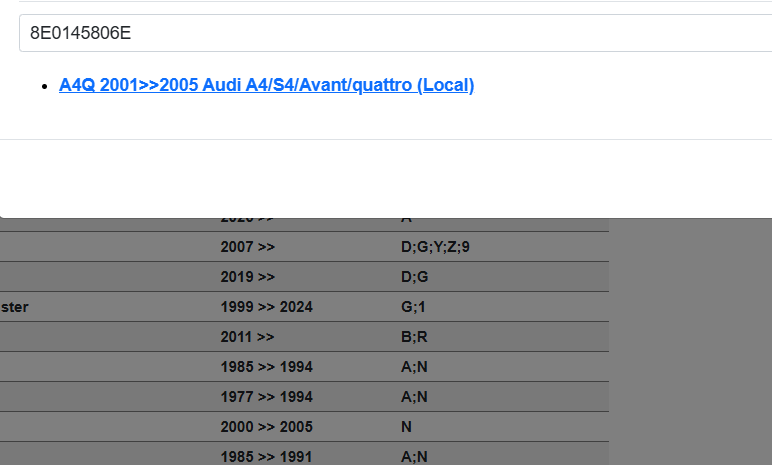Select the 2011 >> year cell

[248, 337]
